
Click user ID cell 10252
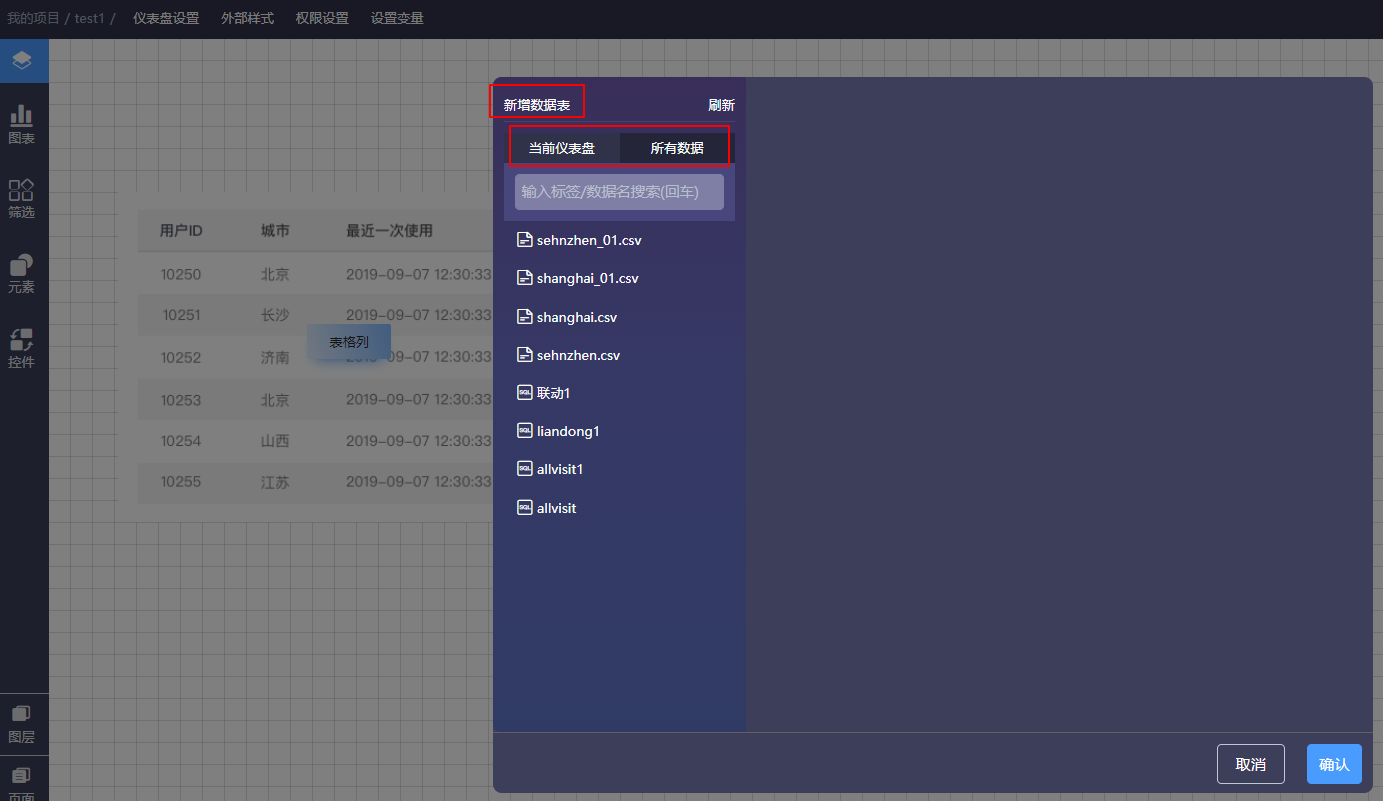(181, 358)
